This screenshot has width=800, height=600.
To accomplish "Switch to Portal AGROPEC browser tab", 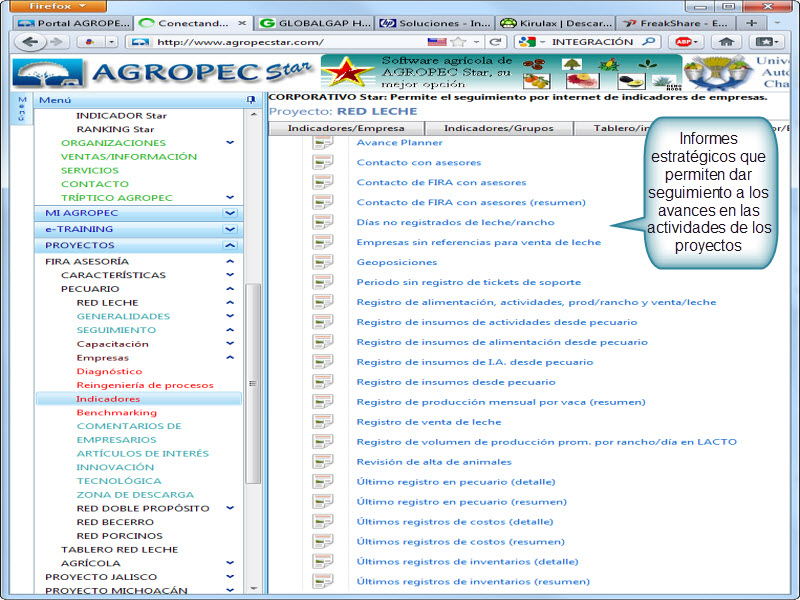I will coord(73,23).
